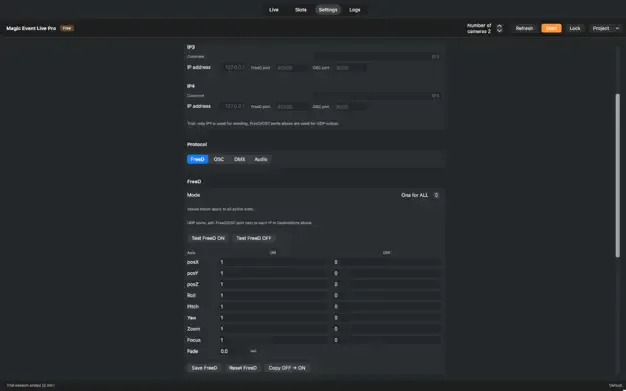Click the orange Start button
This screenshot has width=626, height=391.
551,28
